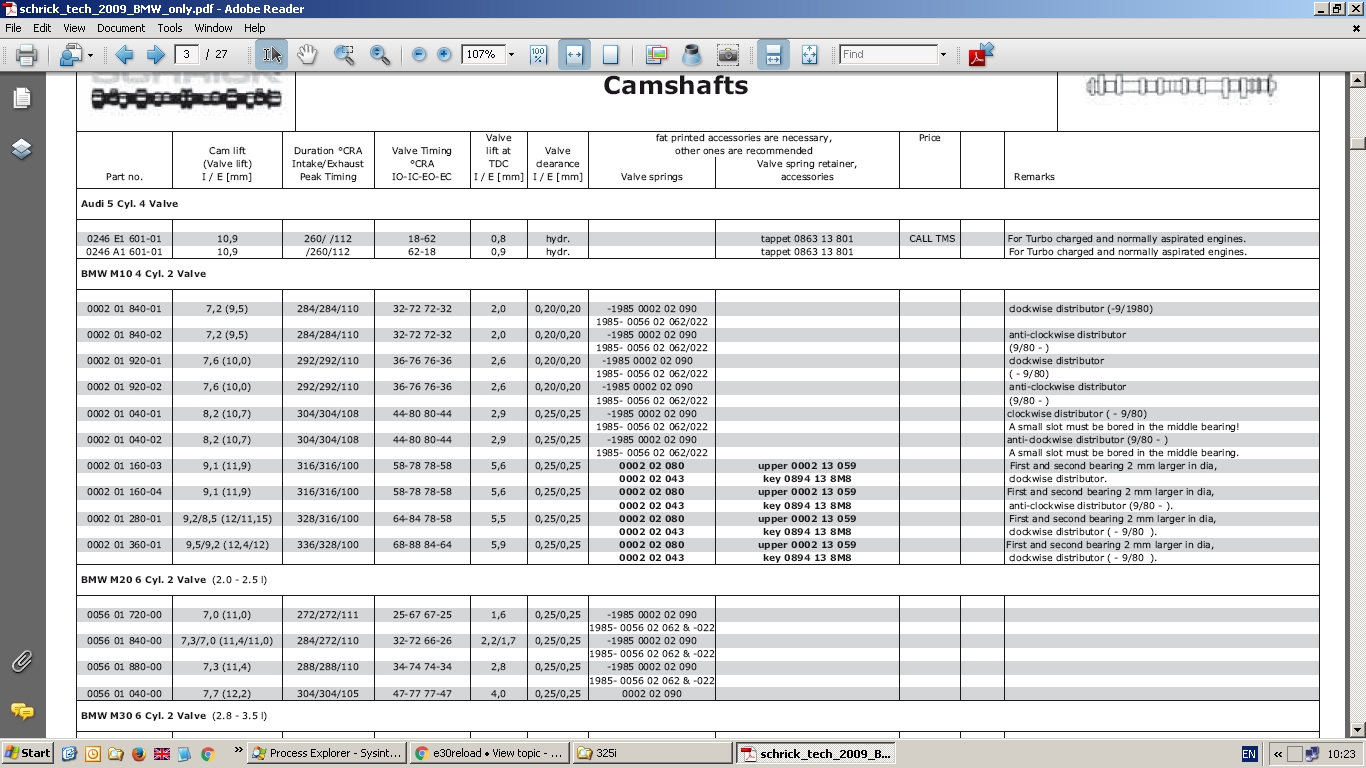Click the 'CALL TMS' price cell

coord(931,239)
